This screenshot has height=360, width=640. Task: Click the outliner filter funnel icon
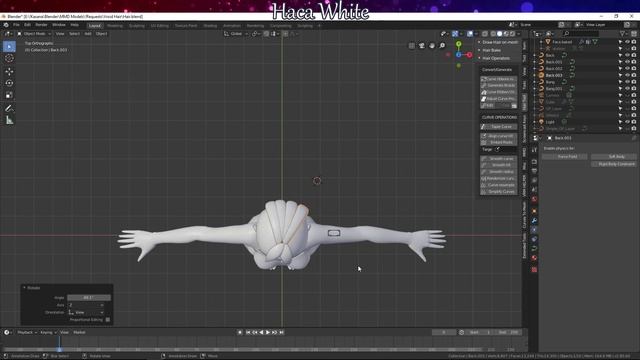[622, 33]
